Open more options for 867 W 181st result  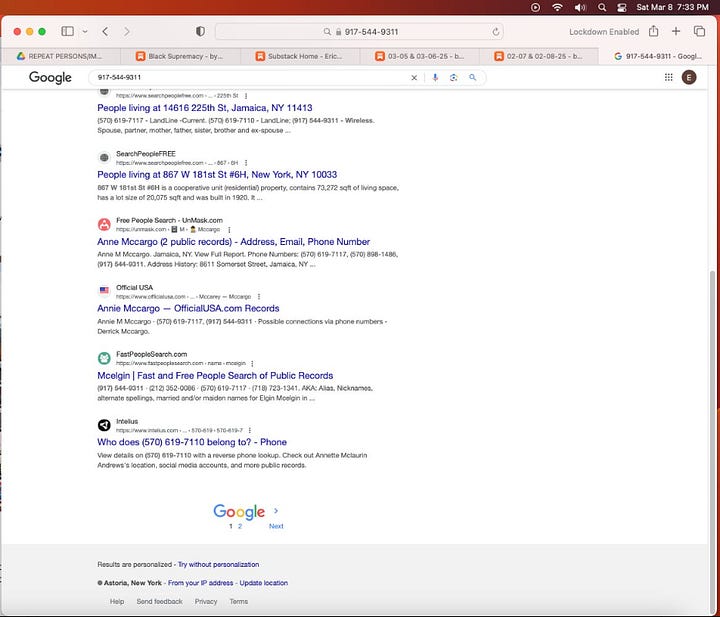click(246, 163)
